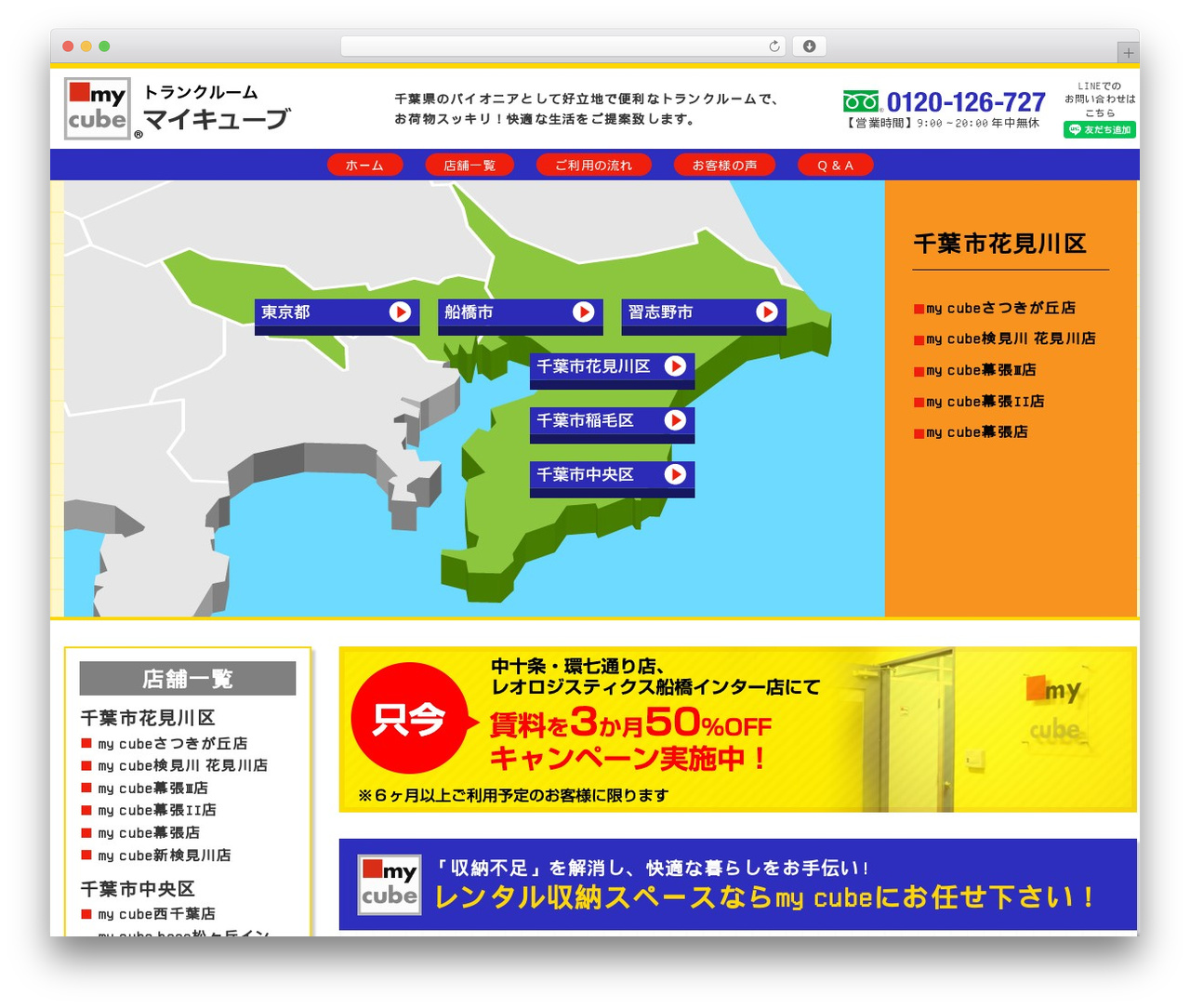Click the browser download icon

(x=809, y=46)
